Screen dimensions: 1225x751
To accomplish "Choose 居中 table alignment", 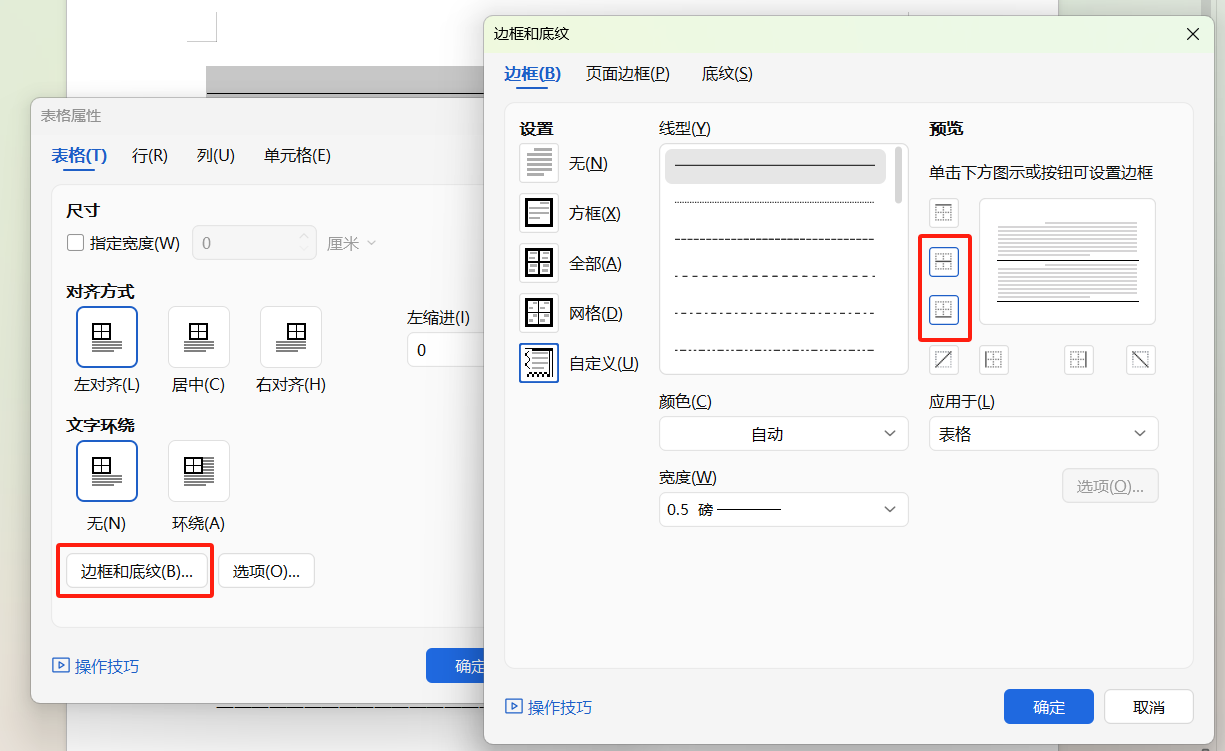I will (x=198, y=337).
